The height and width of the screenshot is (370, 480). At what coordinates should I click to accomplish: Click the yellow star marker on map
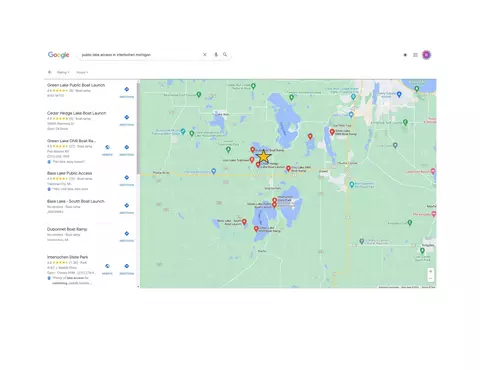[264, 156]
